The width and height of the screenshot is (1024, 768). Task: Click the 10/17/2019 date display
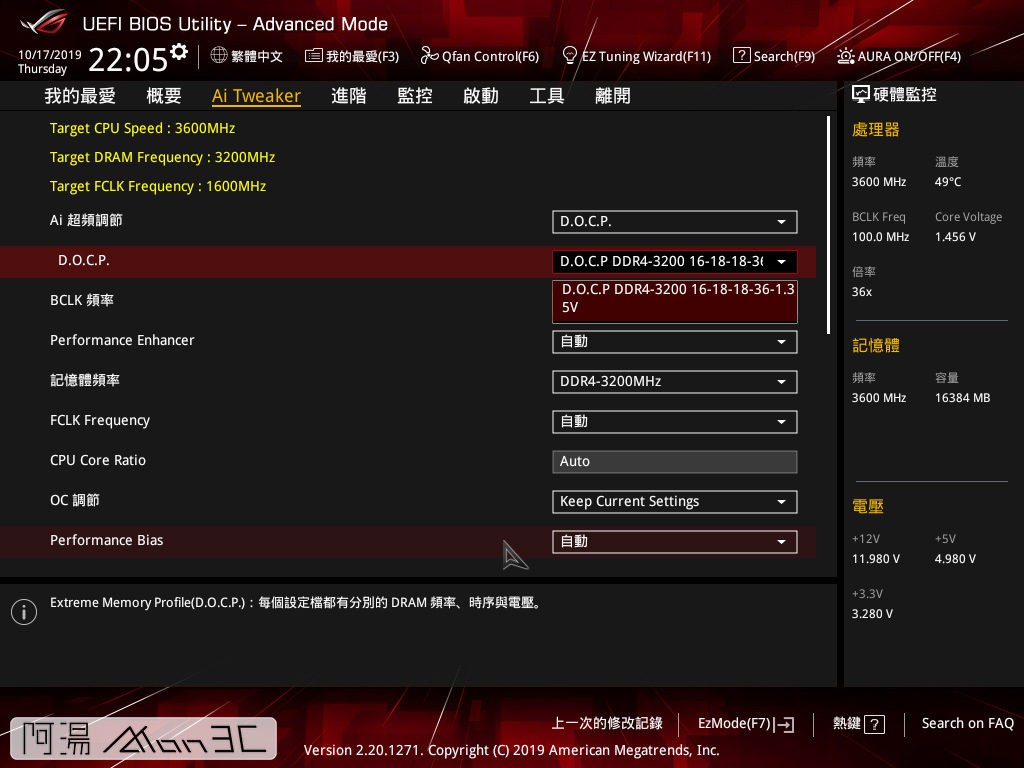point(49,55)
